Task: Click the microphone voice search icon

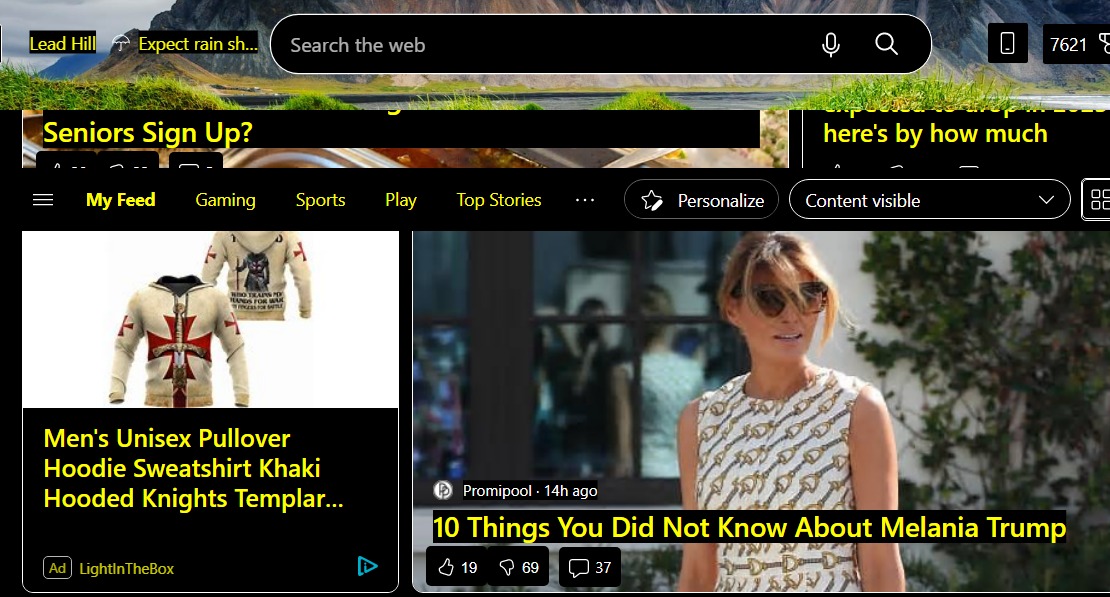Action: pos(830,45)
